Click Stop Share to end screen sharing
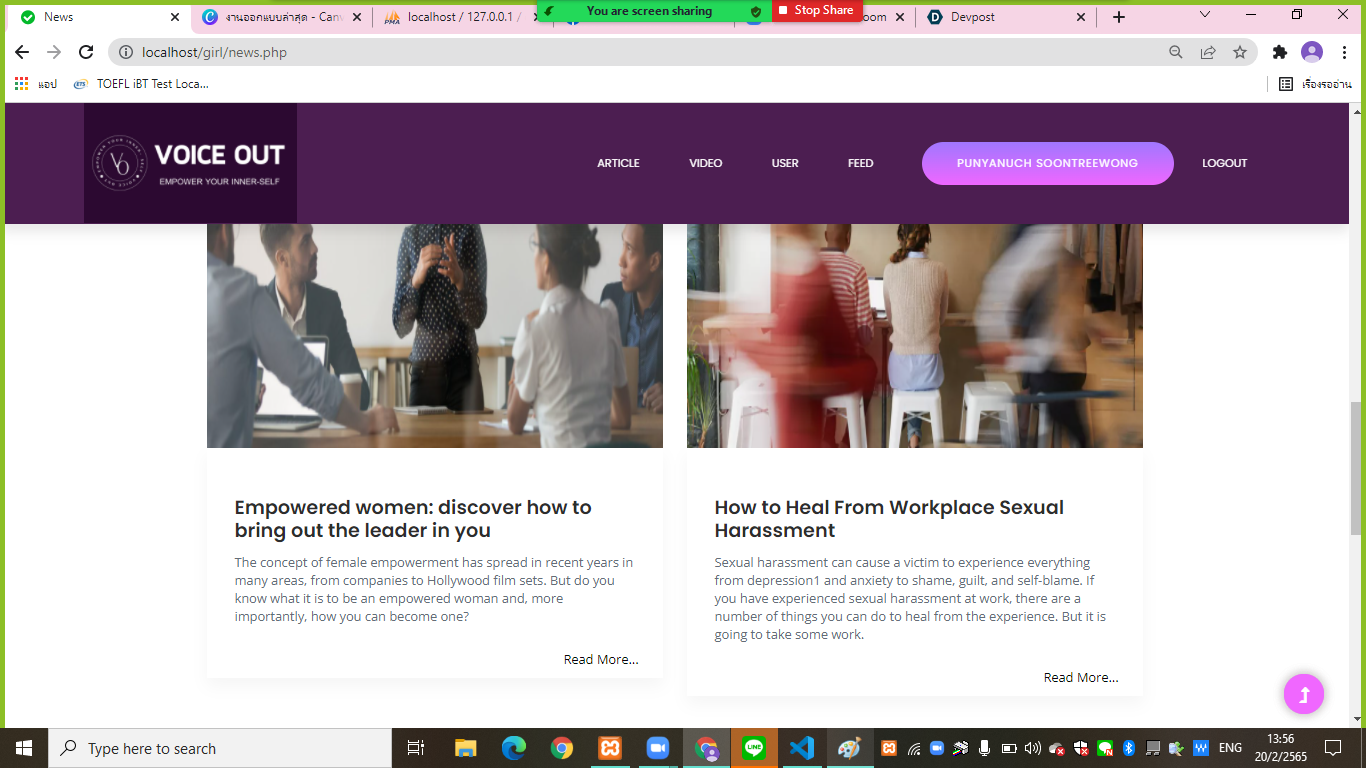The height and width of the screenshot is (768, 1366). point(817,10)
